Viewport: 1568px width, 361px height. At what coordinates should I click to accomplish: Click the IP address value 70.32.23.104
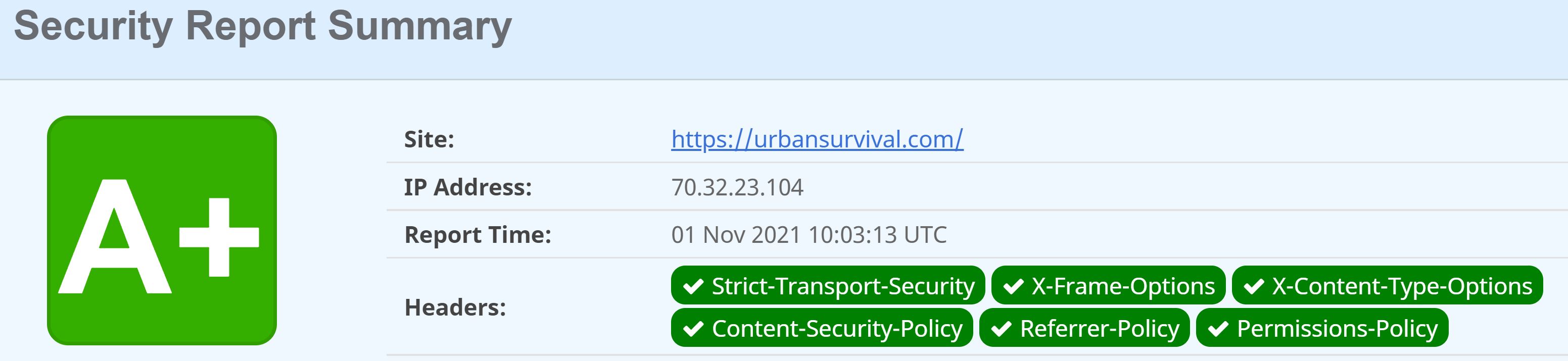point(737,187)
